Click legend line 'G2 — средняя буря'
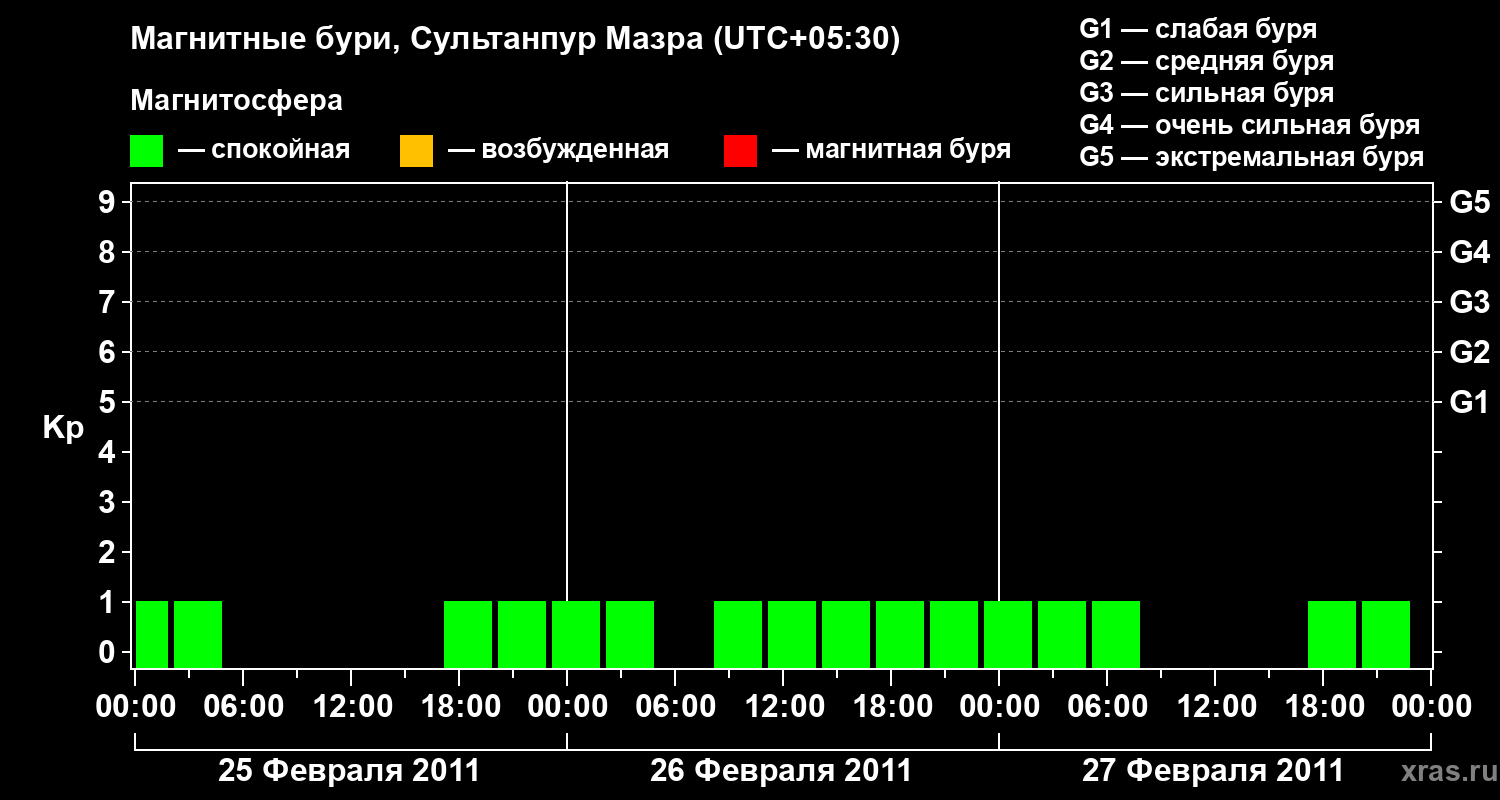The height and width of the screenshot is (800, 1500). pos(1206,60)
